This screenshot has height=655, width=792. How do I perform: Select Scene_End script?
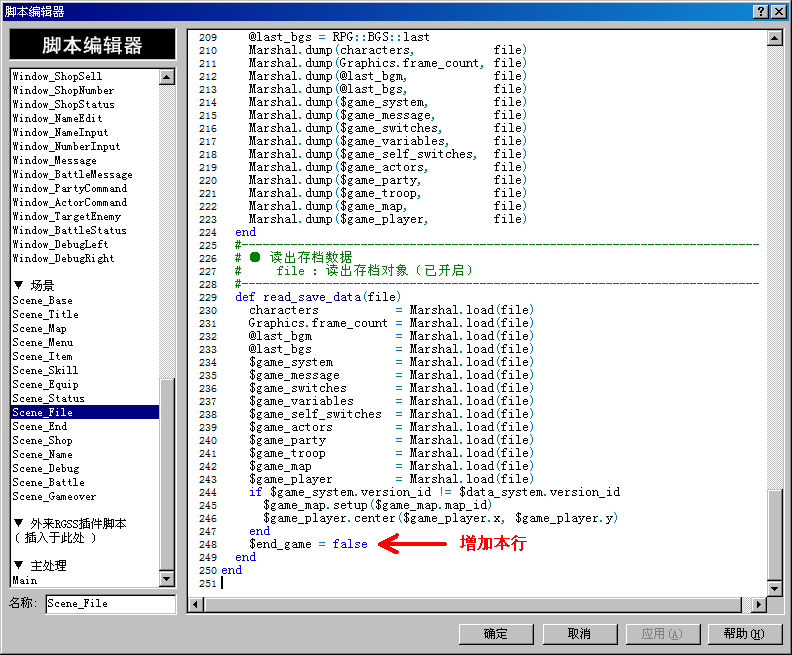pos(39,427)
